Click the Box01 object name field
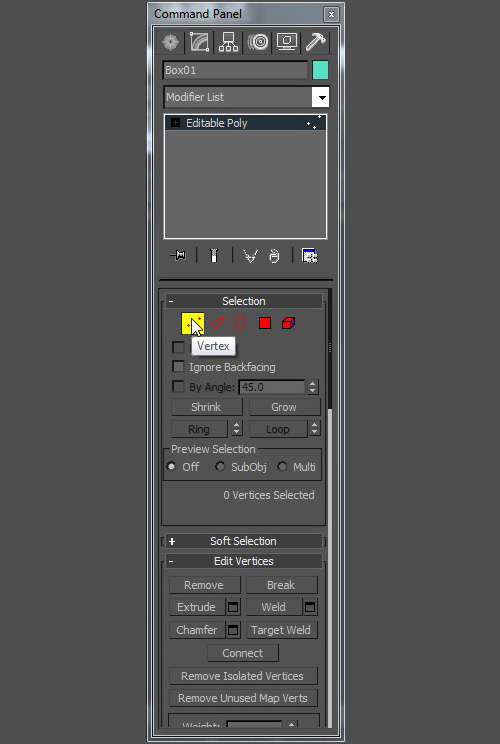 click(235, 70)
